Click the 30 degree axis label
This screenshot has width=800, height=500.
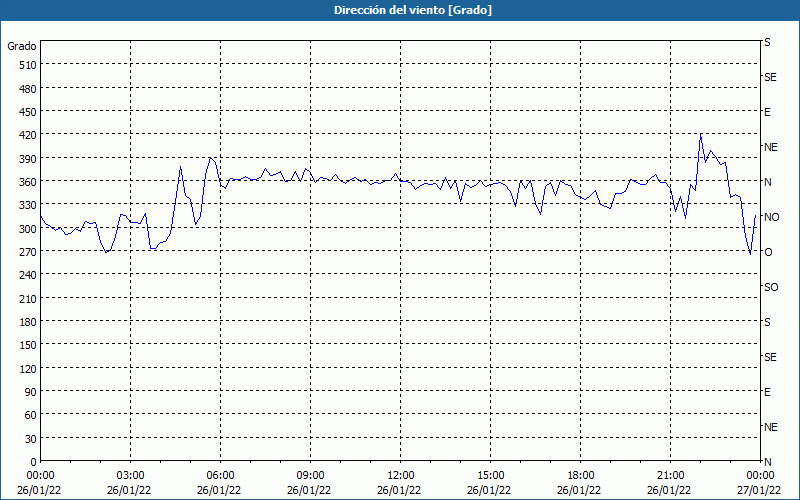pos(31,439)
